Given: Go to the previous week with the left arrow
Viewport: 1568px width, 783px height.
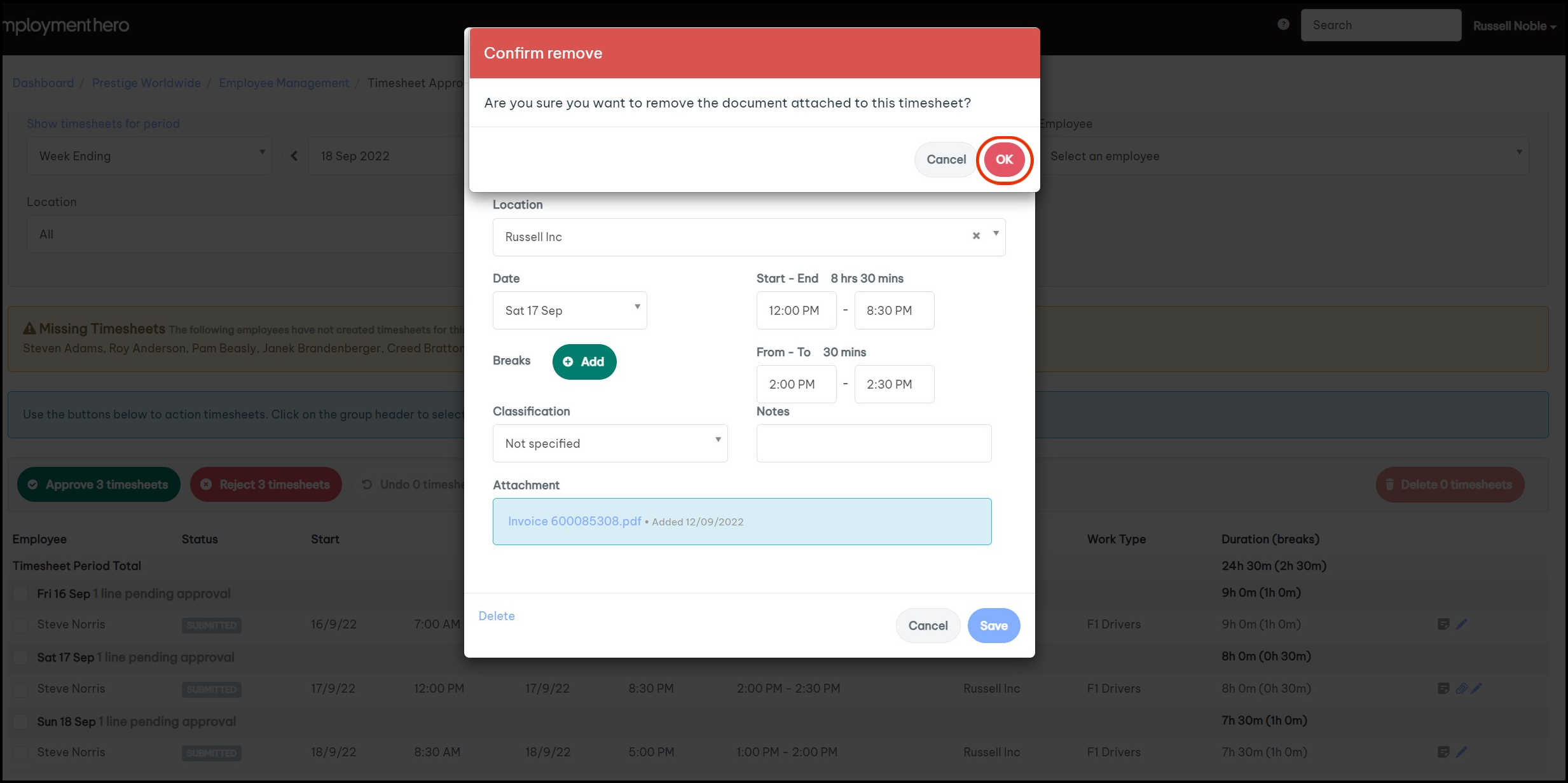Looking at the screenshot, I should click(x=294, y=156).
